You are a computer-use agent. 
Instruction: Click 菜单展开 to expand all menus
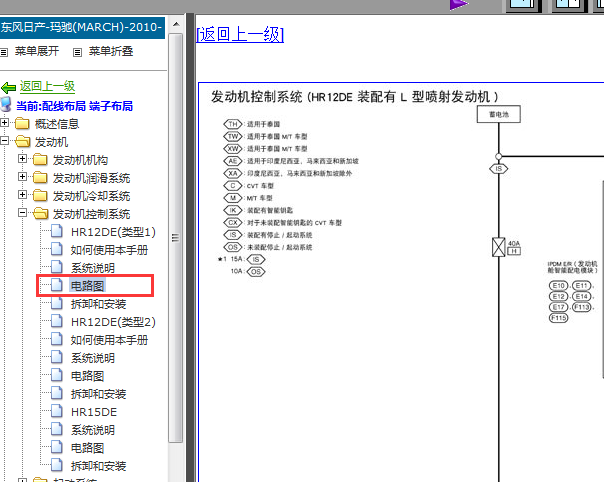(x=37, y=51)
